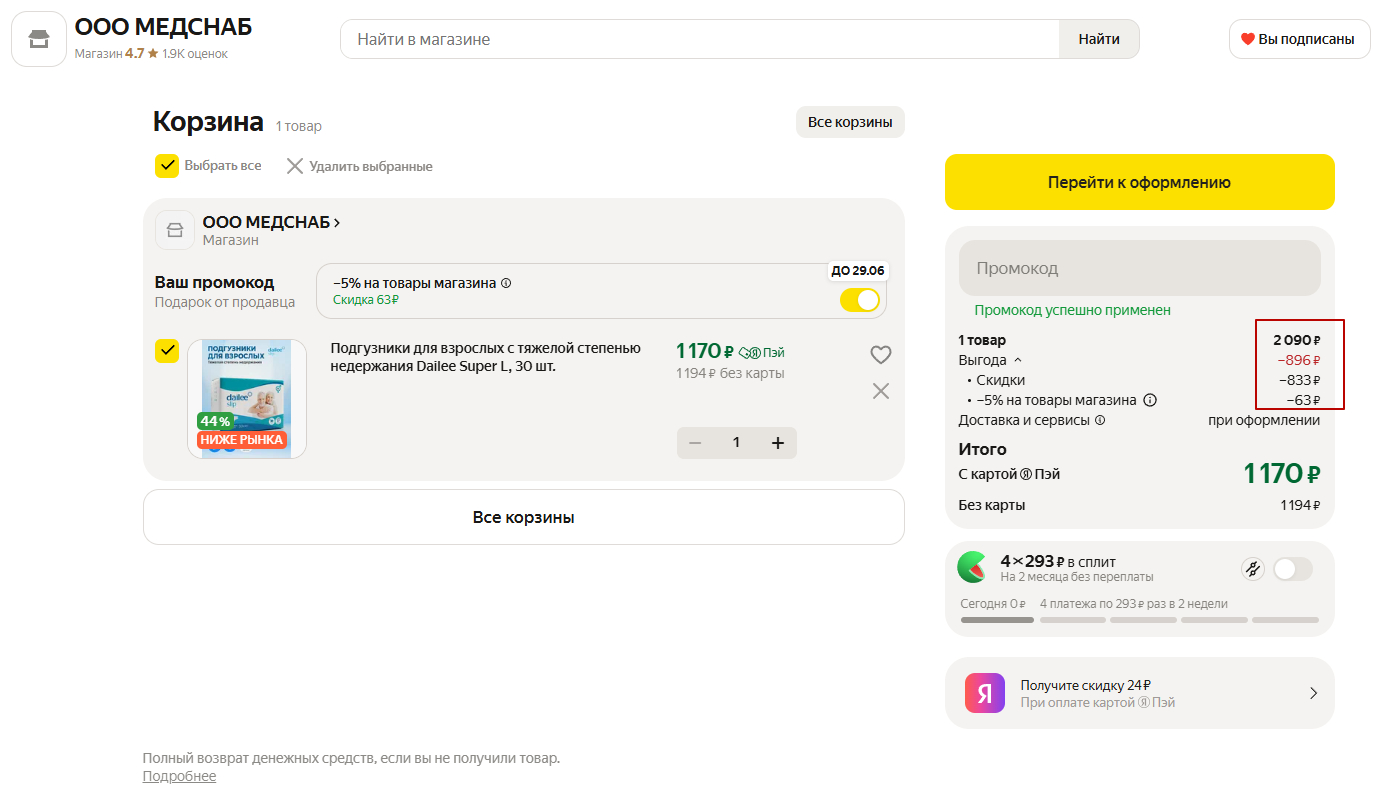
Task: Remove the Dailee diapers item with X
Action: point(880,391)
